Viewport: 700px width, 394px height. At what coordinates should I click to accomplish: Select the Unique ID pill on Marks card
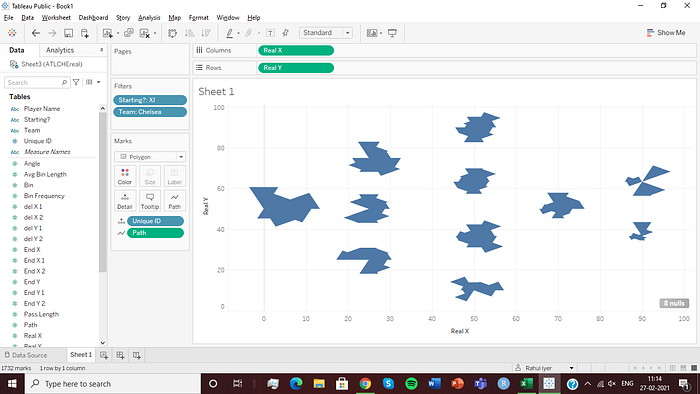tap(155, 221)
